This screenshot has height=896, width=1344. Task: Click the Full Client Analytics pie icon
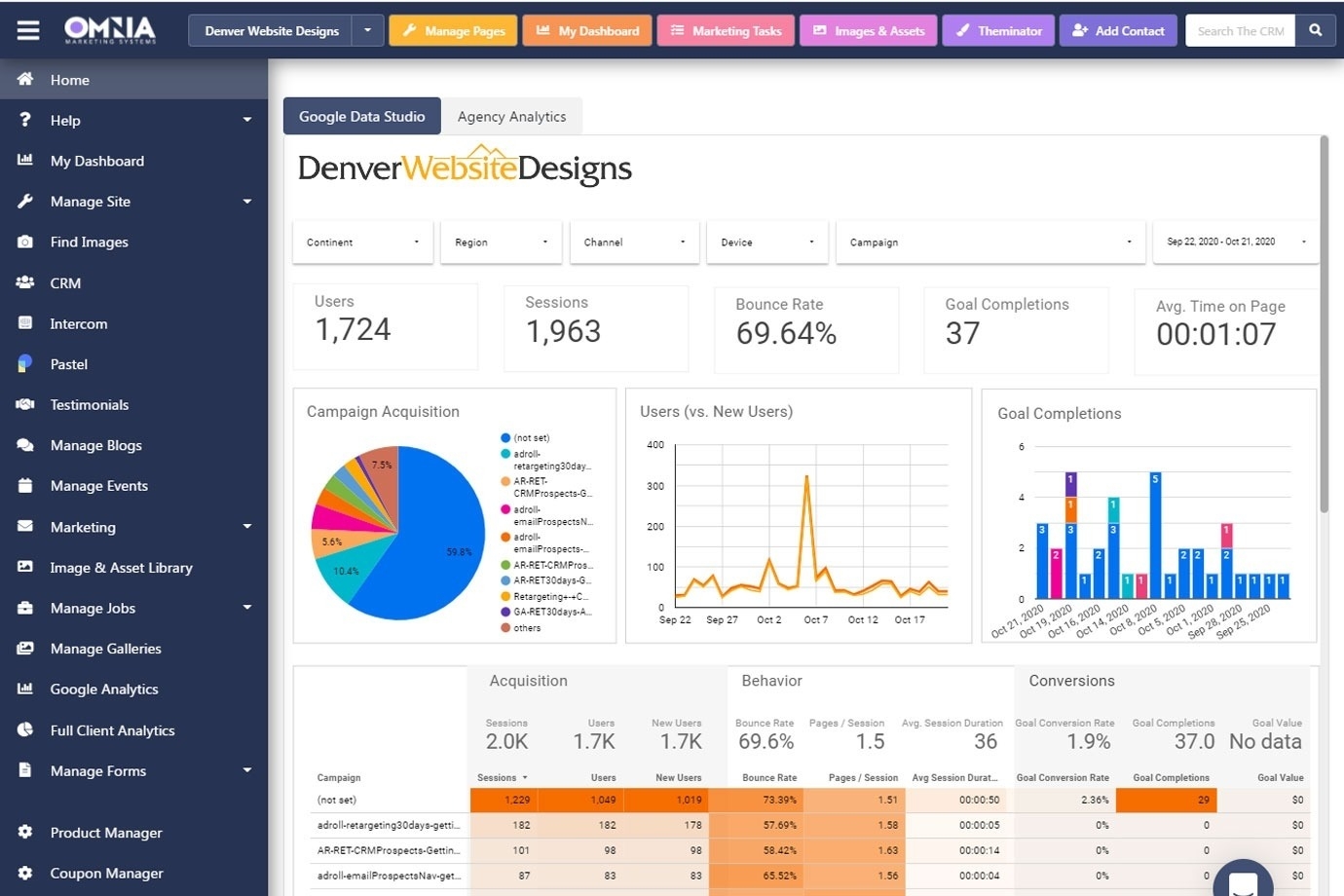(25, 729)
